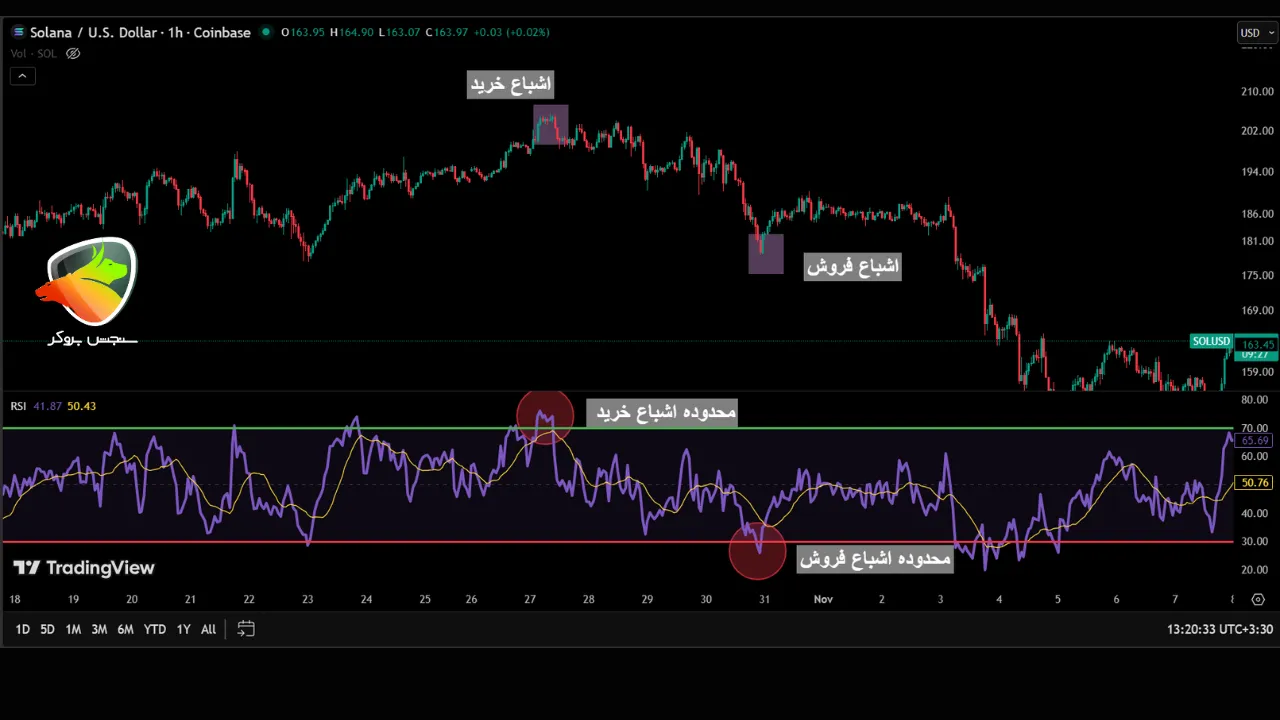The image size is (1280, 720).
Task: Click the SOLUSD price label on axis
Action: point(1211,342)
